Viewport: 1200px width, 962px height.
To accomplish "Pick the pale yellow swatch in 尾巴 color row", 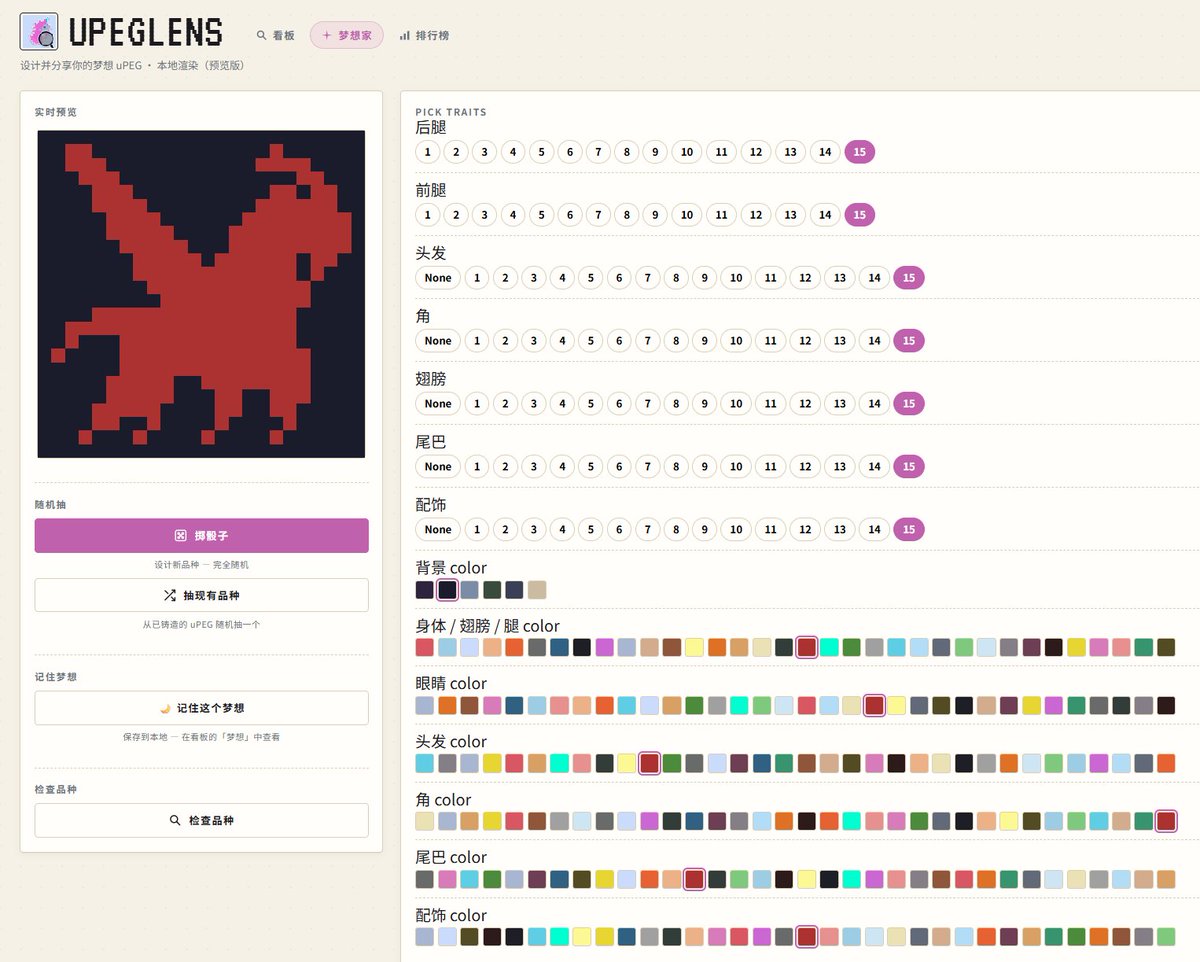I will 806,879.
